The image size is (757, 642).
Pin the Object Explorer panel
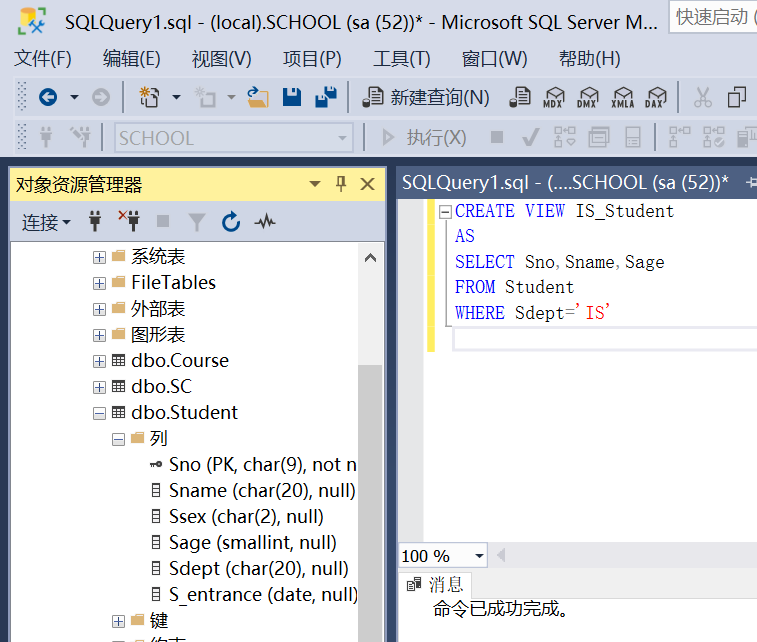[341, 184]
